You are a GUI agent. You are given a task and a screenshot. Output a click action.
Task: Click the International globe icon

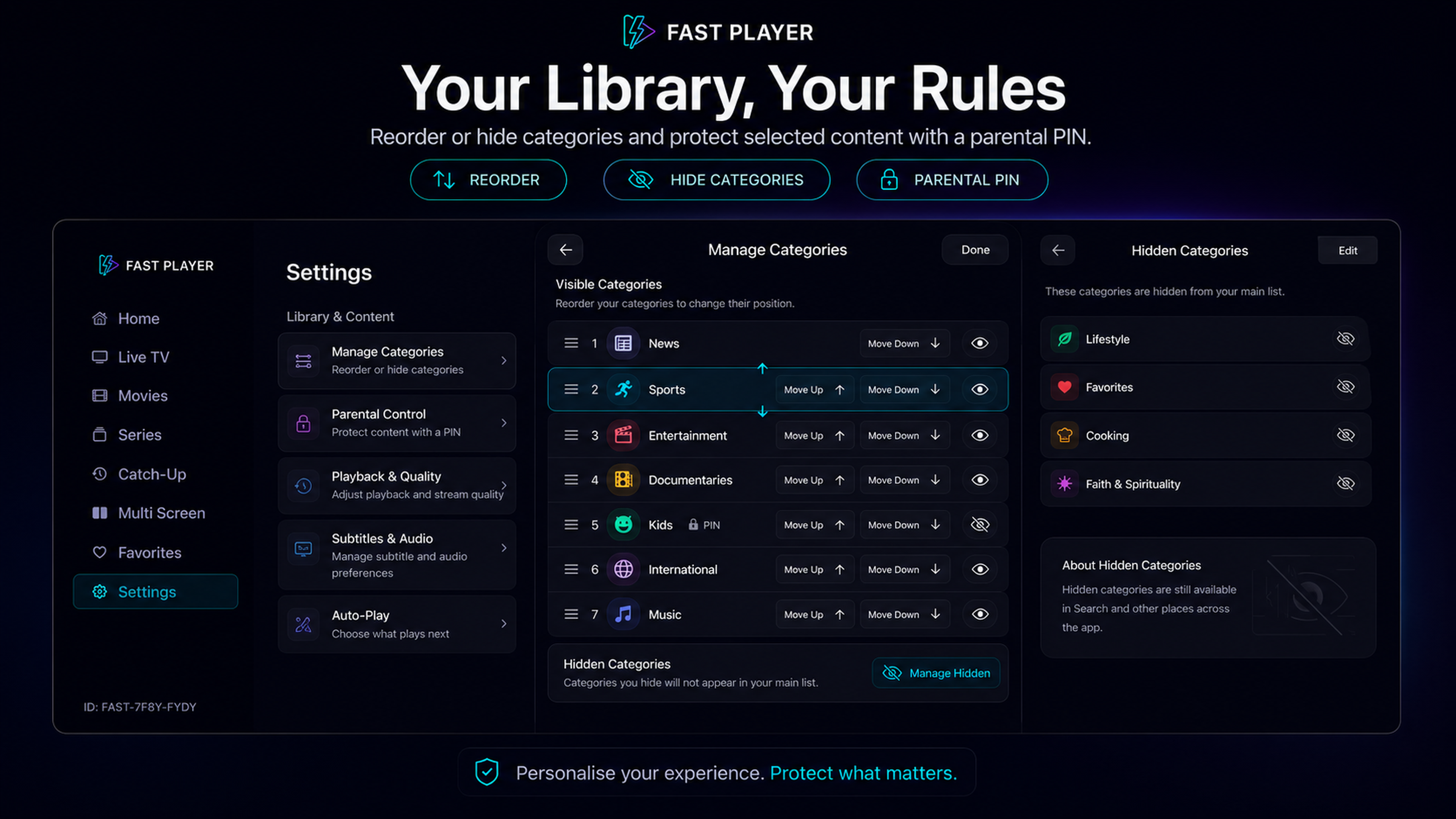[623, 569]
